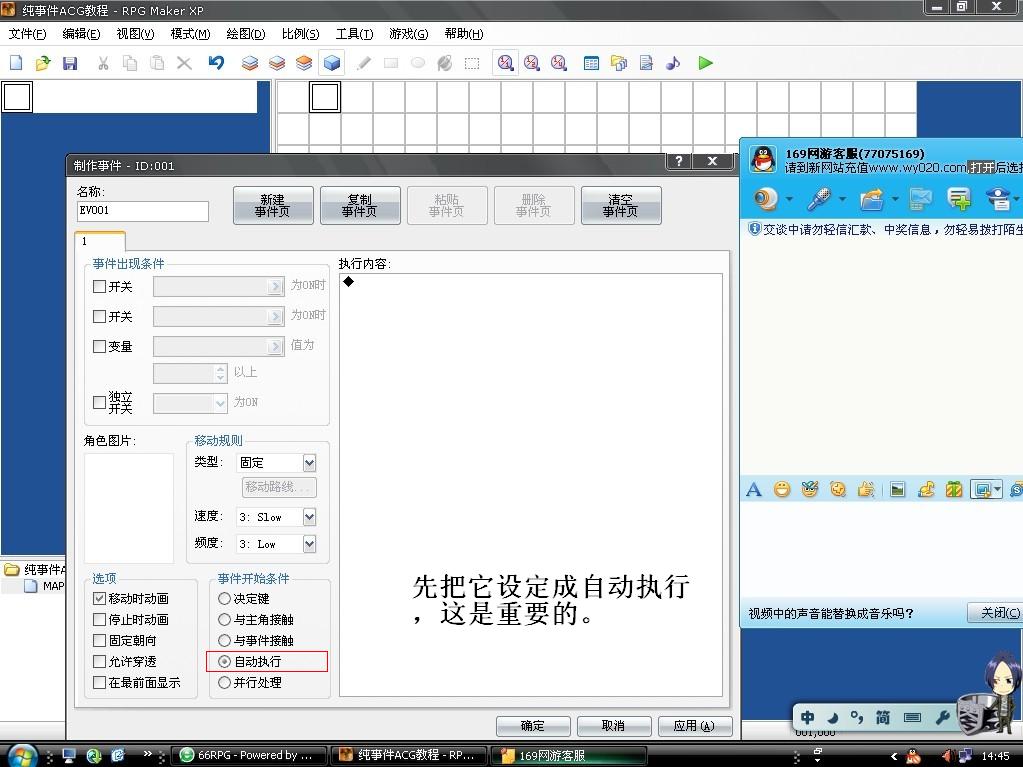Viewport: 1023px width, 767px height.
Task: Open the sound test music note icon
Action: point(673,63)
